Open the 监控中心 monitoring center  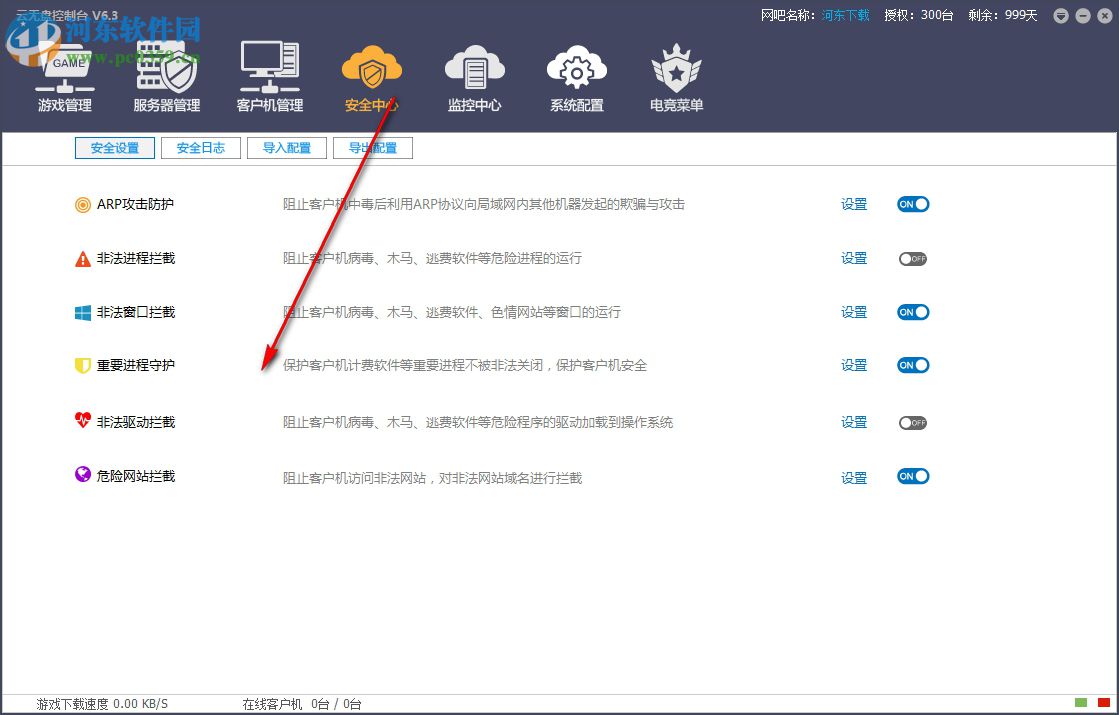(x=474, y=70)
